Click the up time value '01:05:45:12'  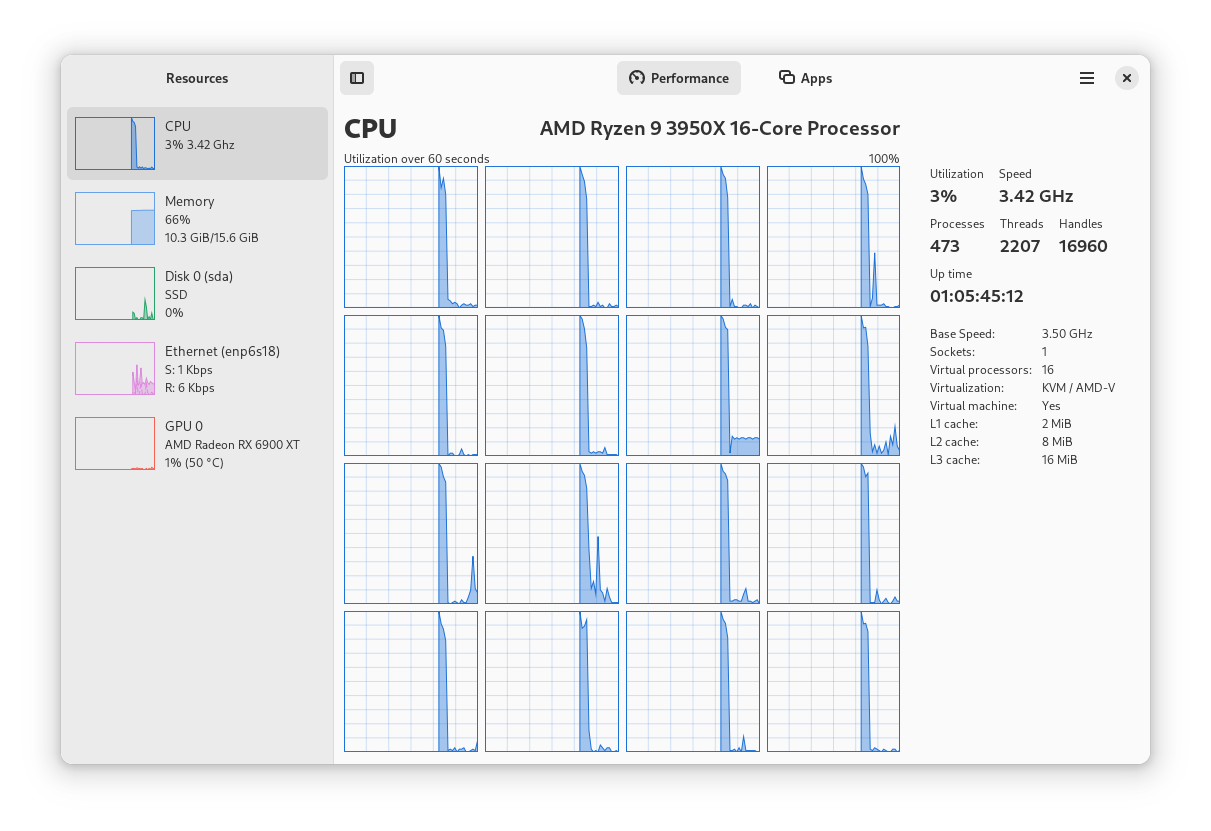tap(977, 296)
